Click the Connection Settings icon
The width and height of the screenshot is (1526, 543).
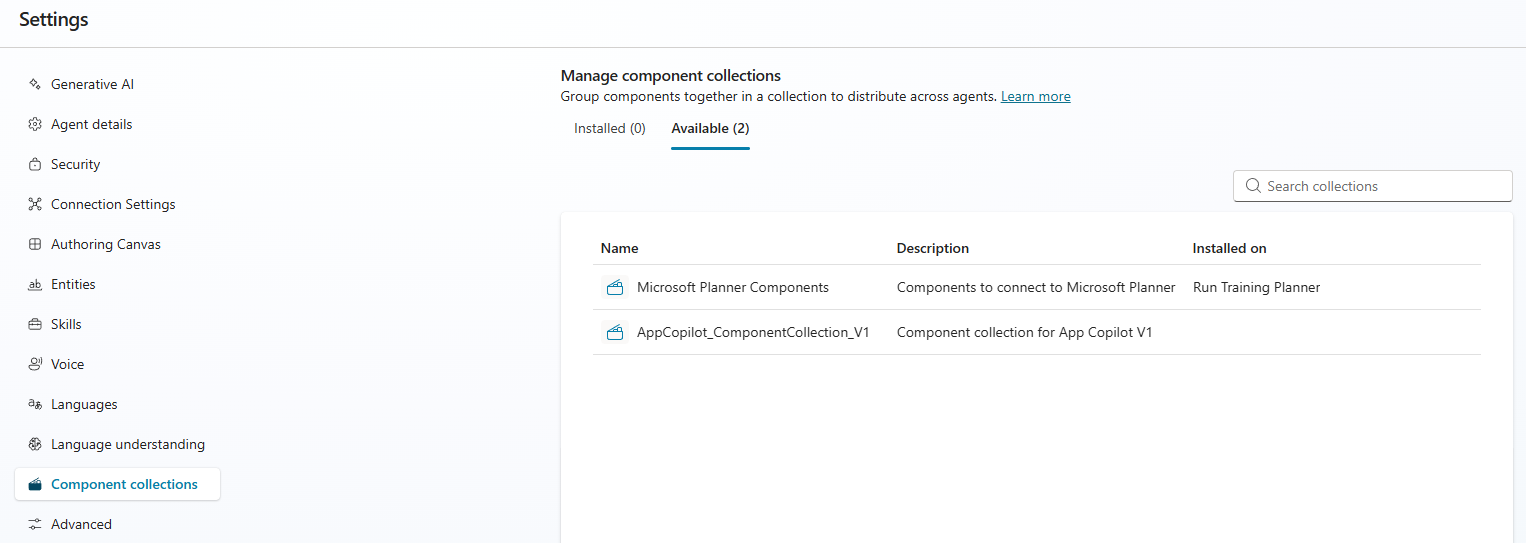[35, 205]
